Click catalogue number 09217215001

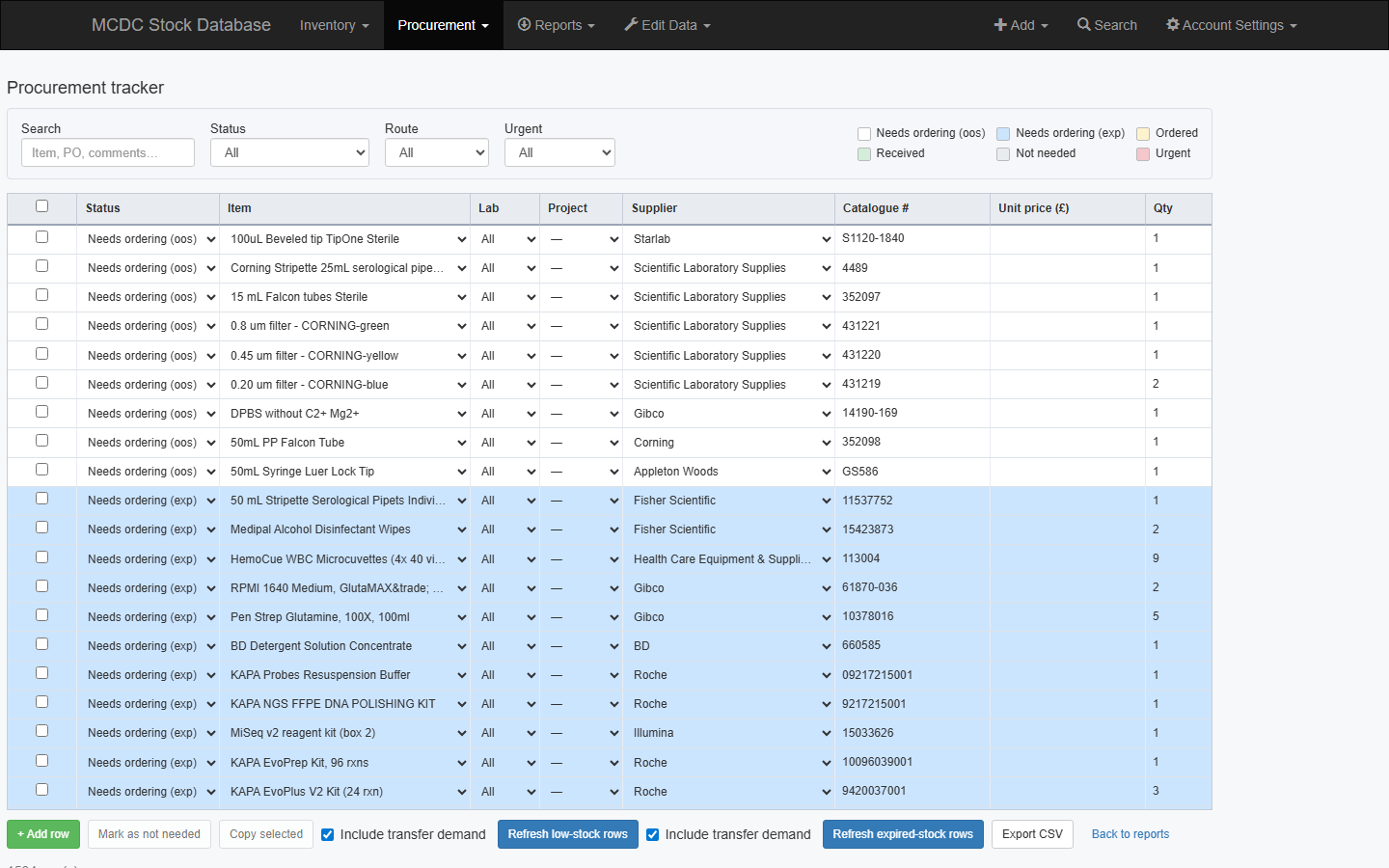tap(878, 675)
